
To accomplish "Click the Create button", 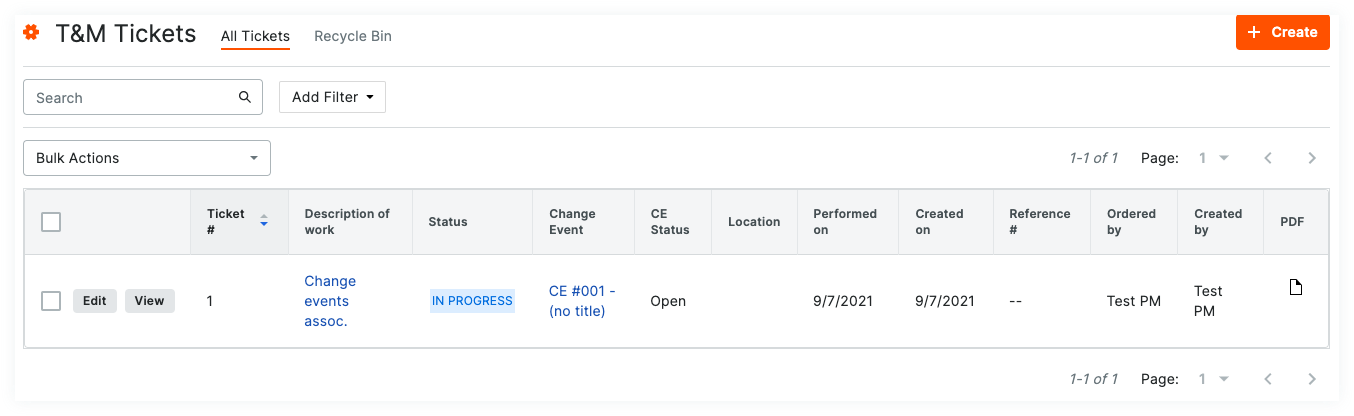I will coord(1282,32).
